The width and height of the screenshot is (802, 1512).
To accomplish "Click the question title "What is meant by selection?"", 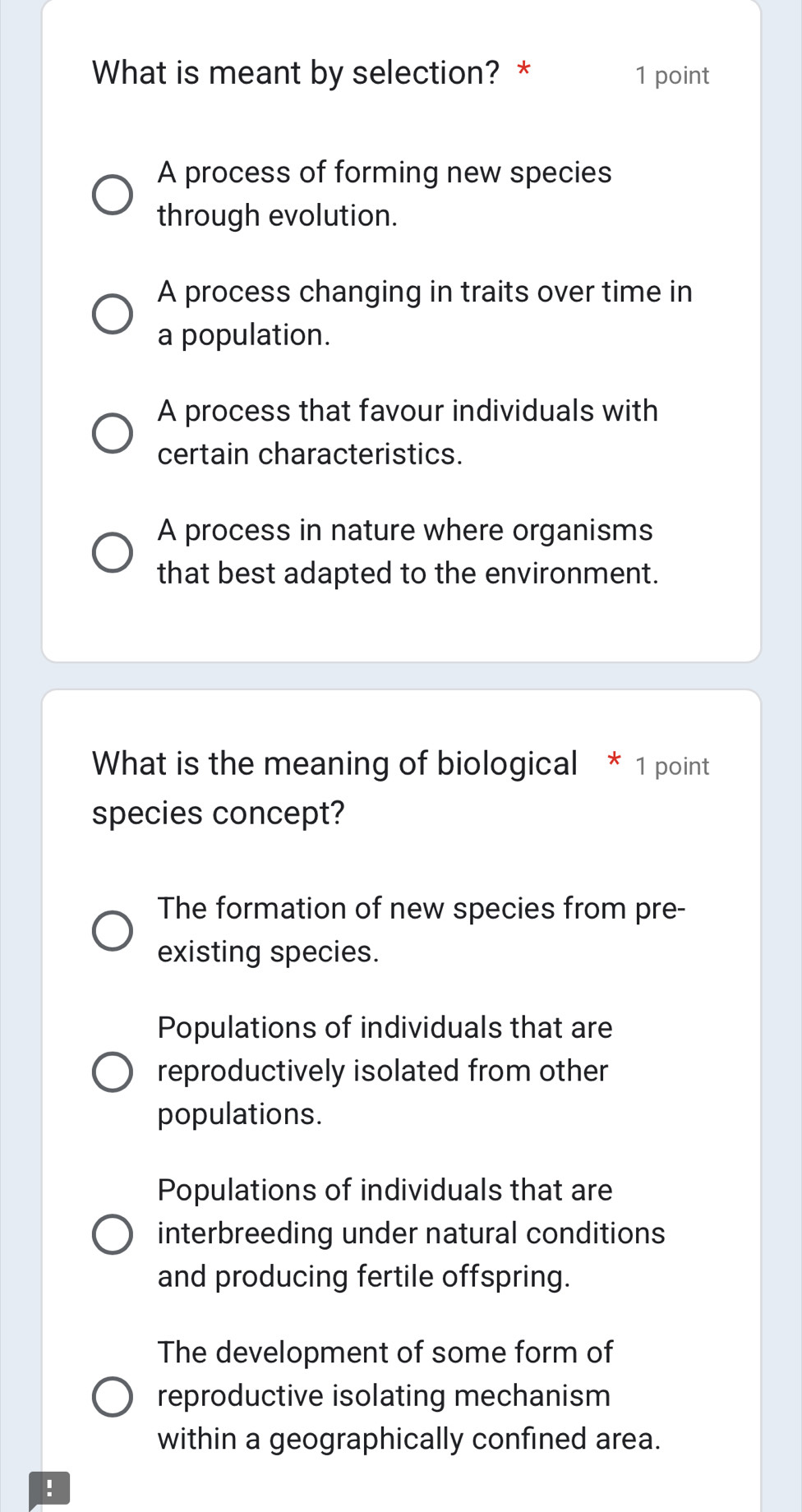I will tap(296, 72).
